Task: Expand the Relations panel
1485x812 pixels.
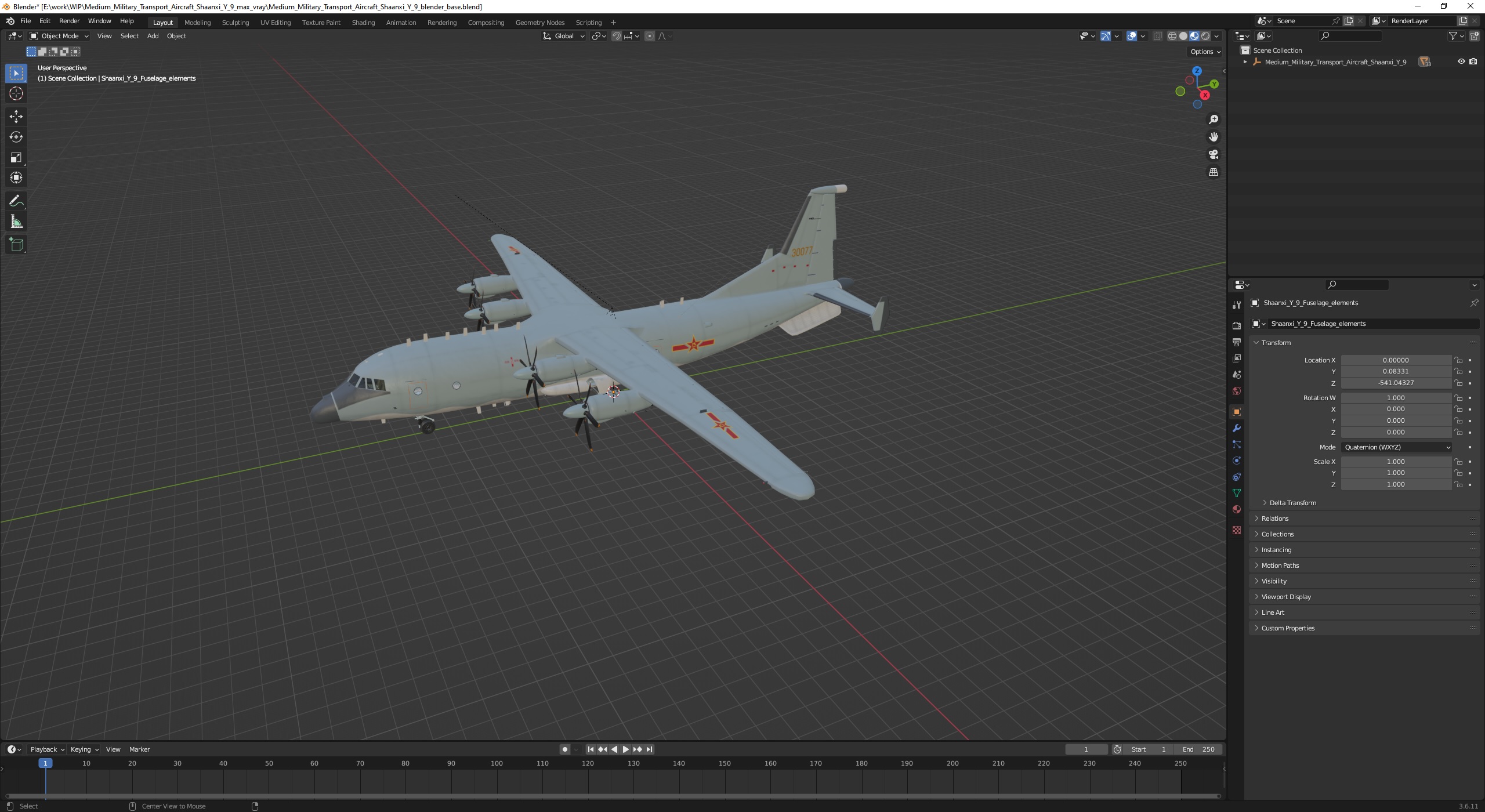Action: [1275, 519]
